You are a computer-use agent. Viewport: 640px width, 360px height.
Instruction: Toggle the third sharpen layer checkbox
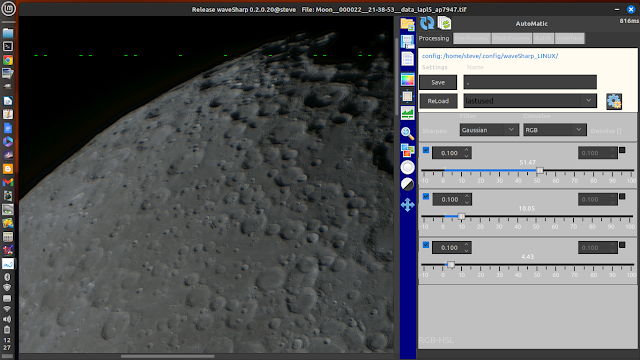tap(426, 245)
